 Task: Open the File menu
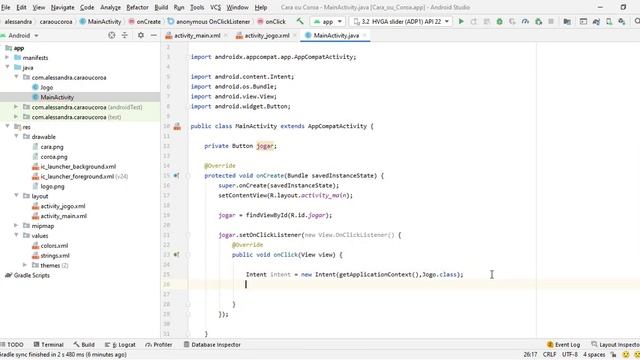(x=6, y=7)
